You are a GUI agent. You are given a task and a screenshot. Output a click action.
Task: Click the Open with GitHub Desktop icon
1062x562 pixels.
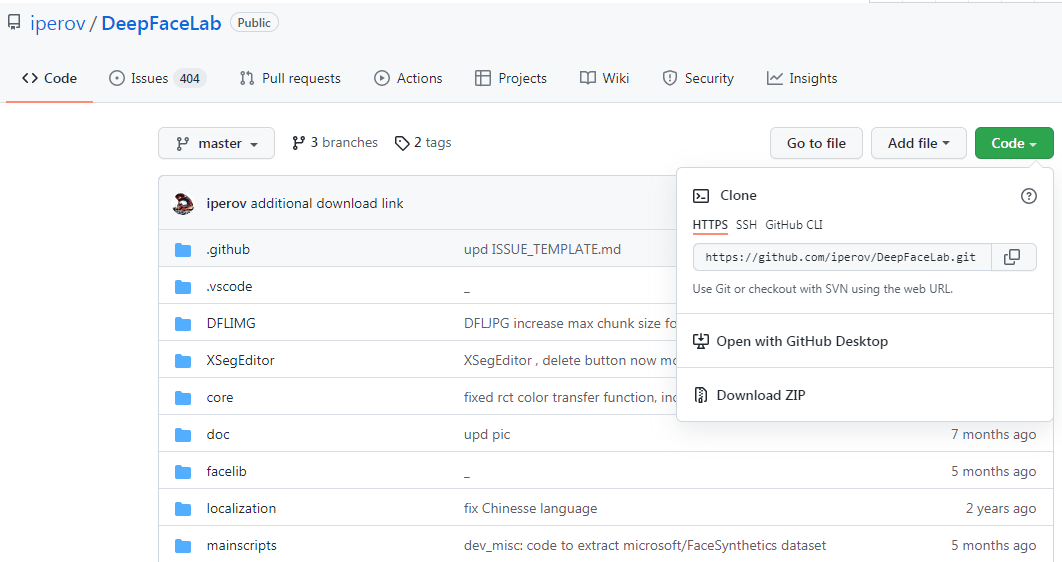point(701,341)
